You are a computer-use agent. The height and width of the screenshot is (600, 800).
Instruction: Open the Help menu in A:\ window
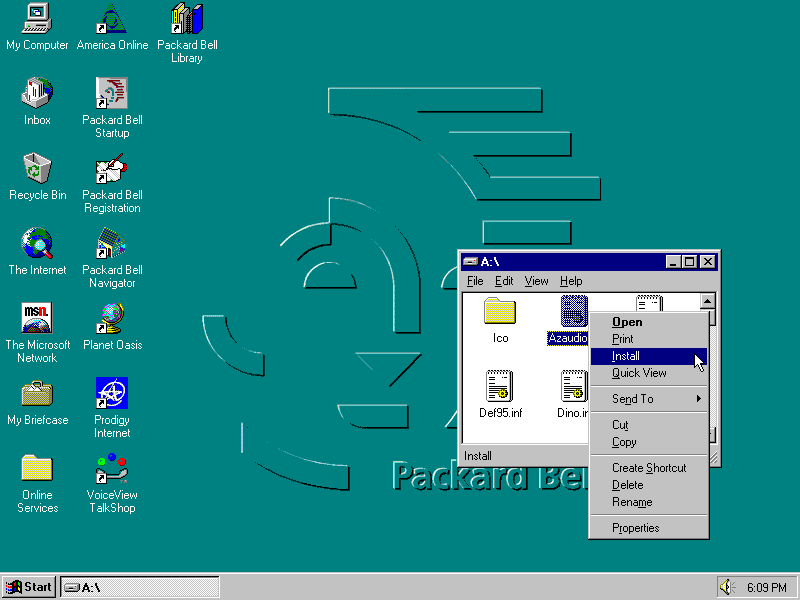571,281
